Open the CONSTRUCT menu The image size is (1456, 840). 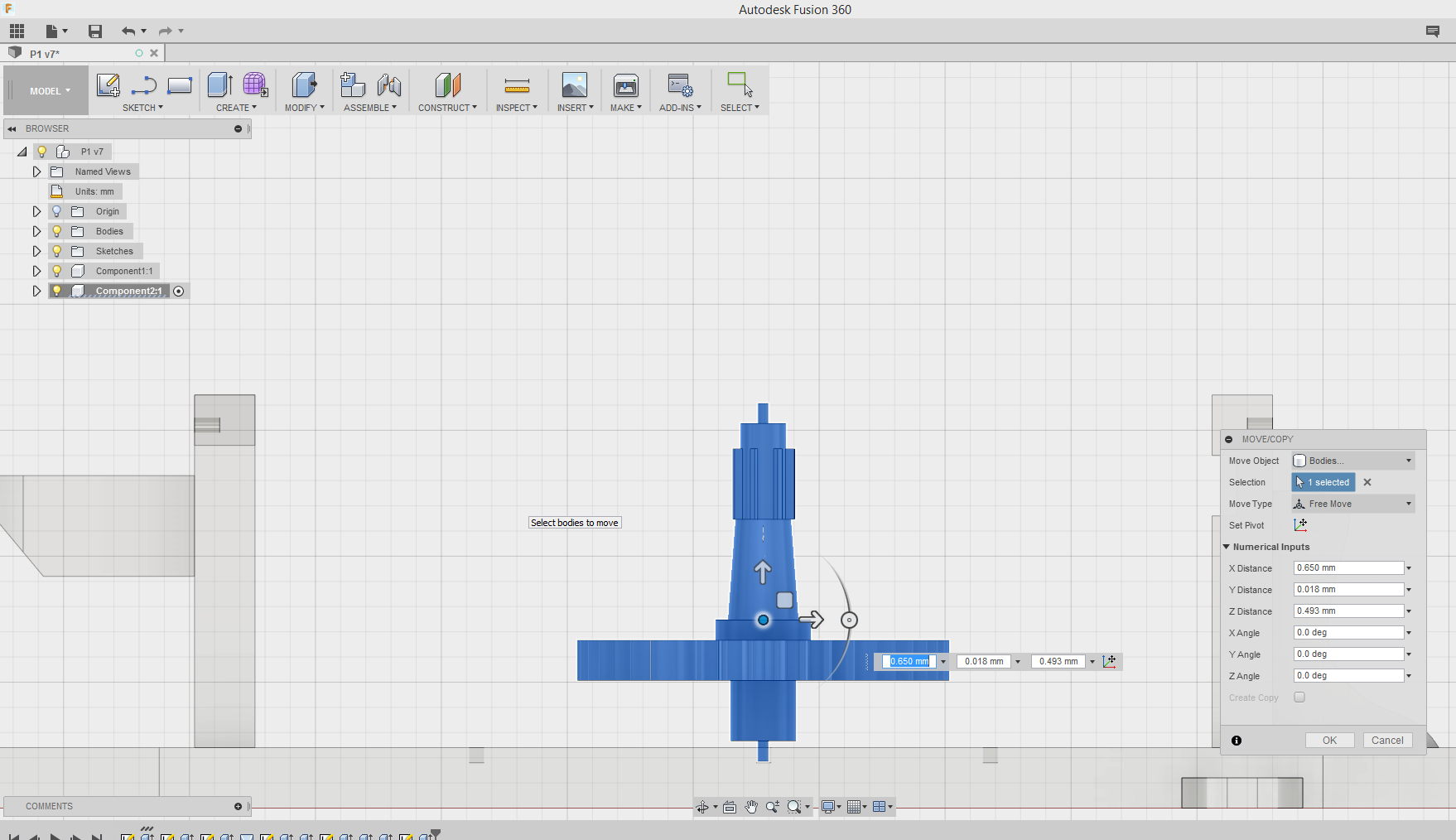point(447,108)
